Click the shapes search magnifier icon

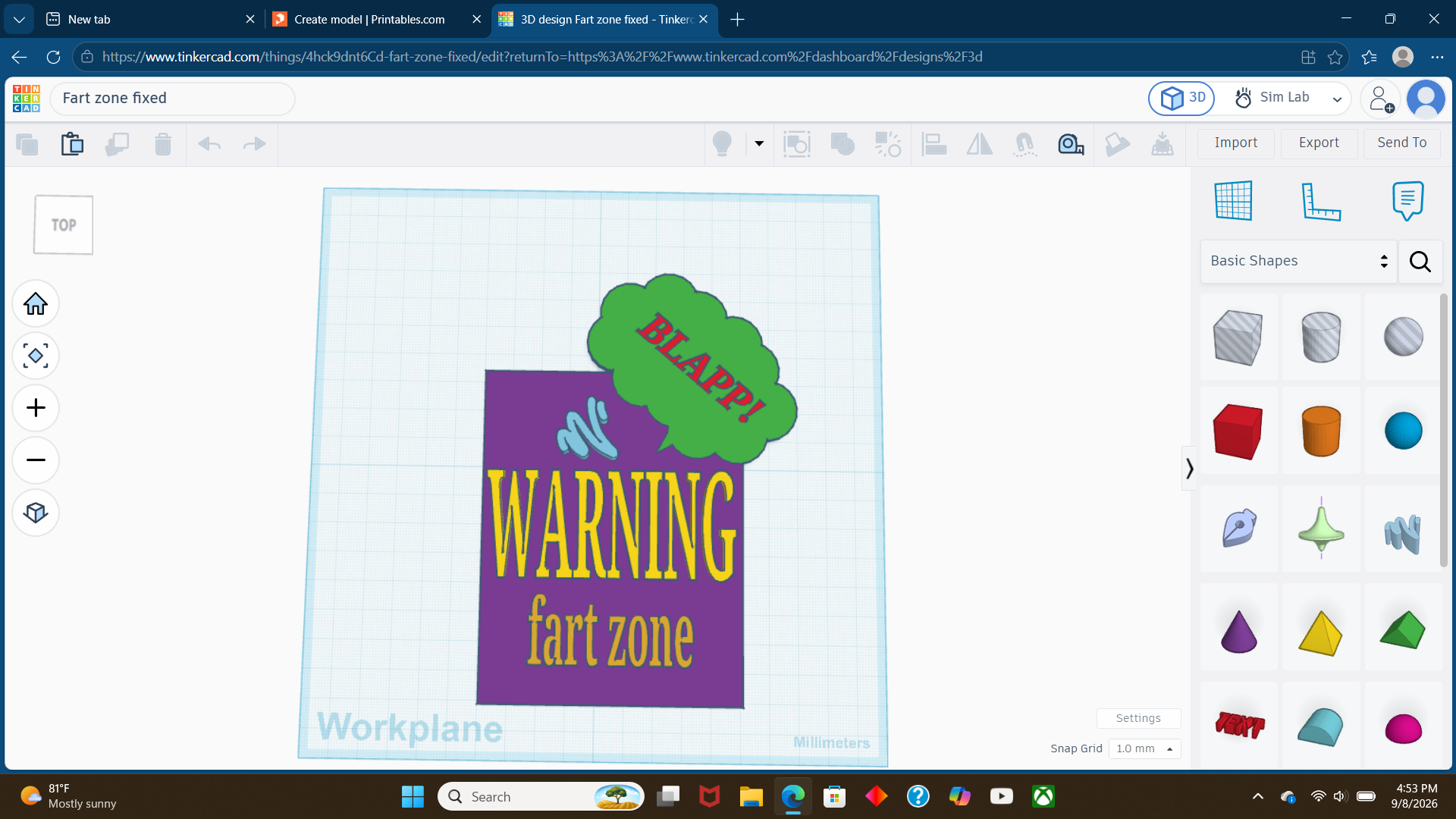[1420, 261]
